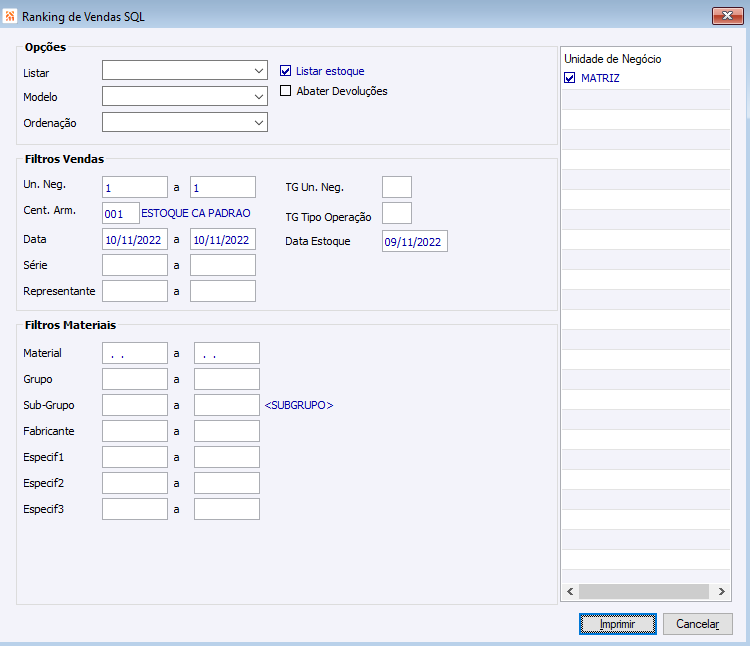Click the first Material code field

click(134, 353)
